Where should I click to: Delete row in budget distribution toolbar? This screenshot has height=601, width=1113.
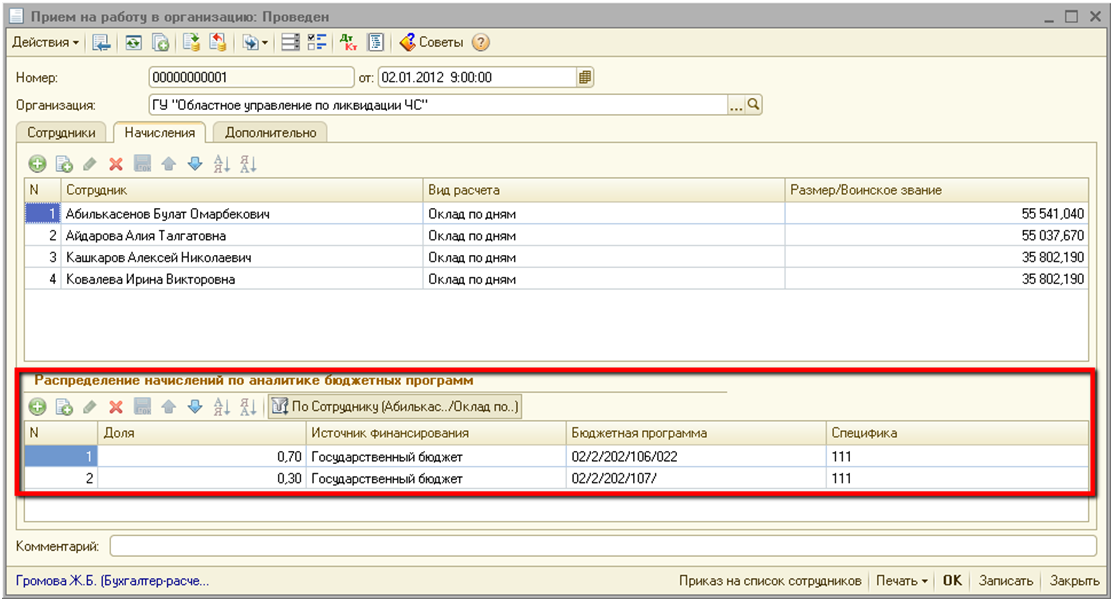pos(115,406)
